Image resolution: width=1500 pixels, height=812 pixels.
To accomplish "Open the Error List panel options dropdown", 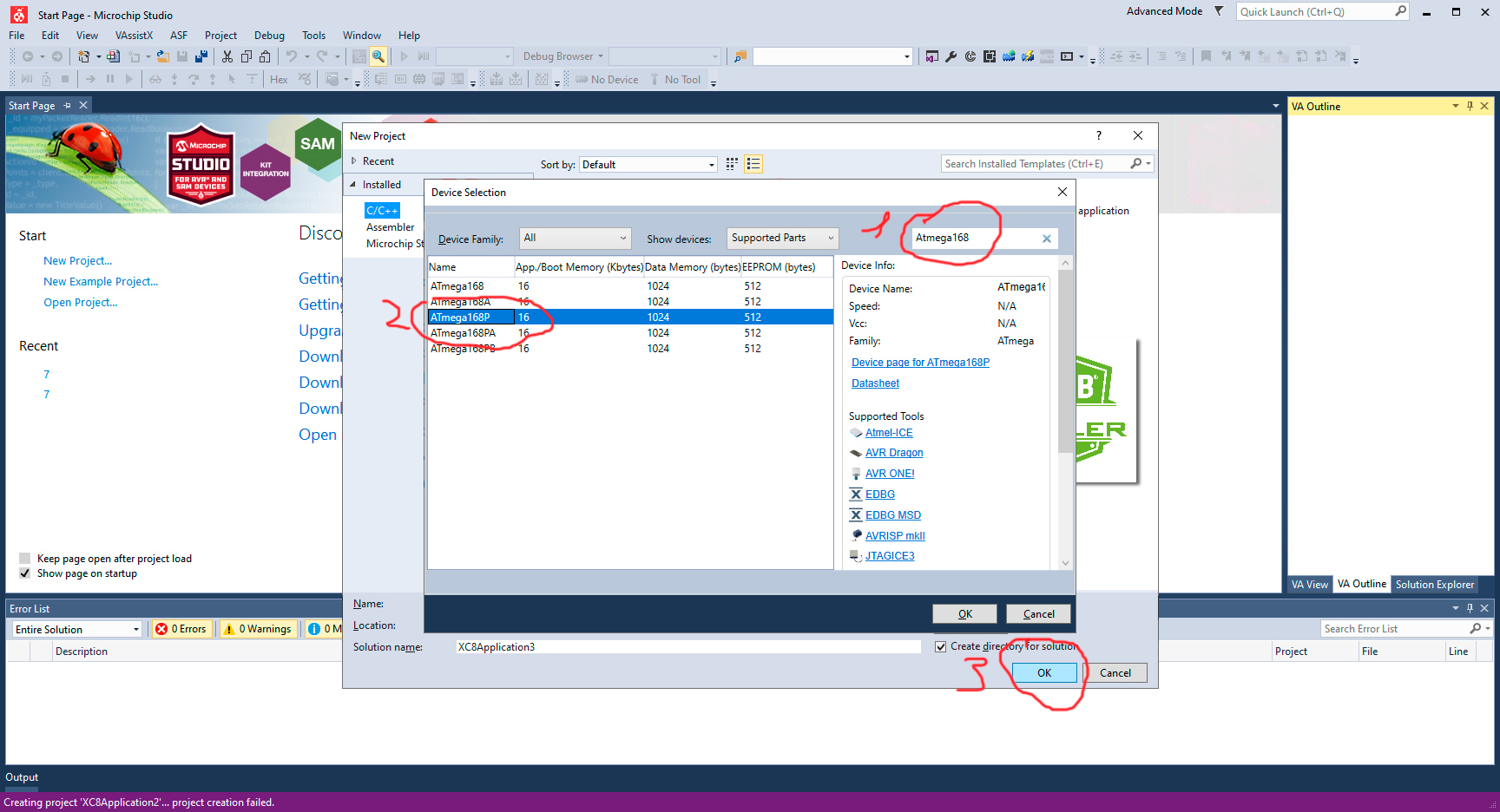I will [1456, 608].
